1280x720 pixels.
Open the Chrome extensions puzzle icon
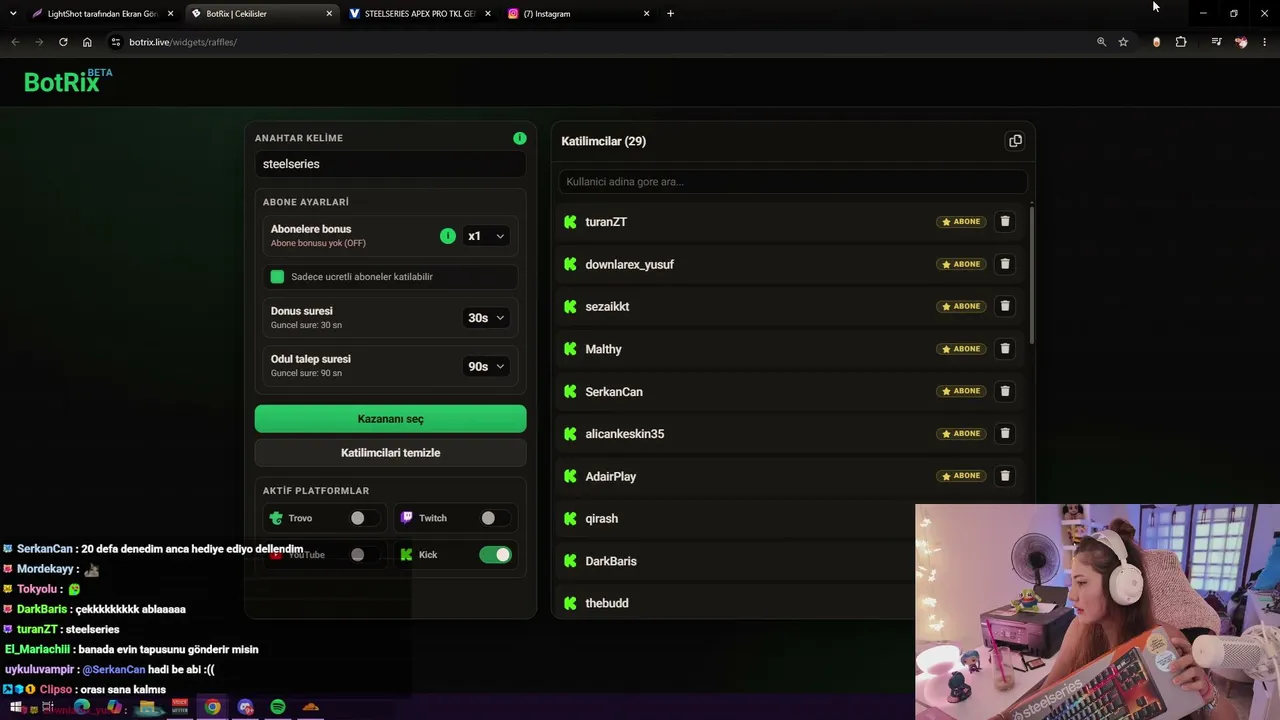click(1181, 42)
